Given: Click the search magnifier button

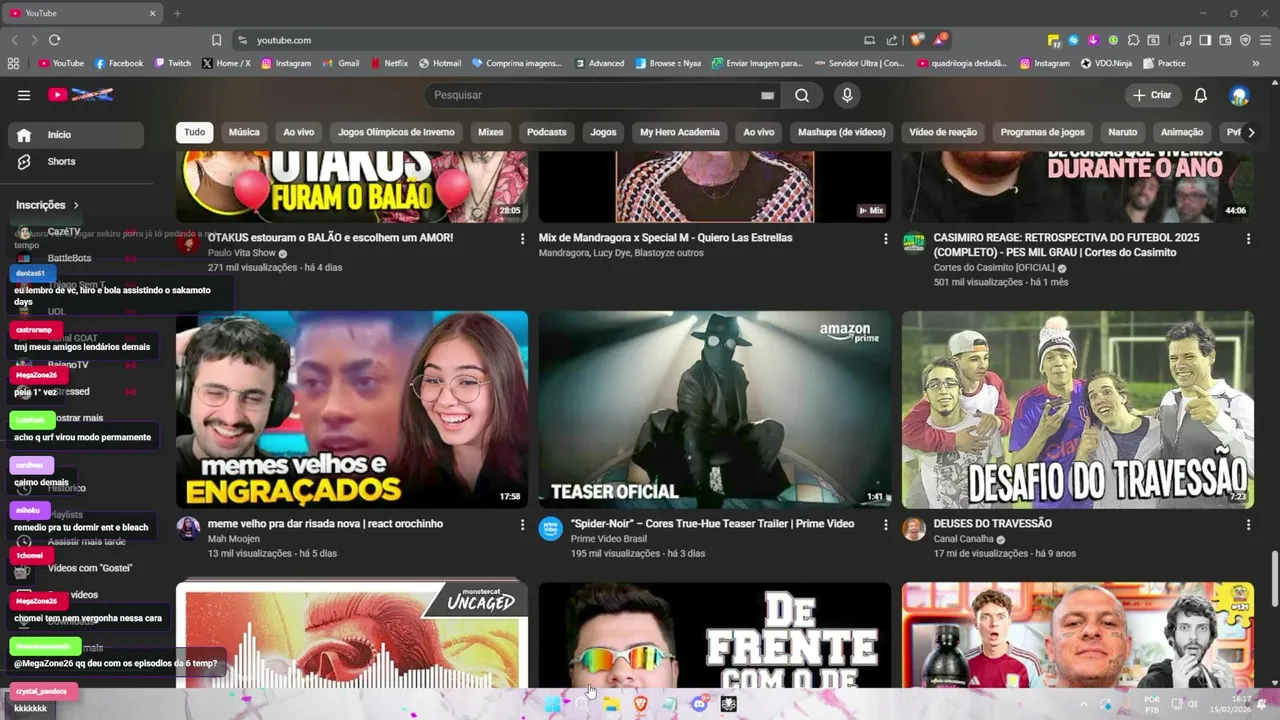Looking at the screenshot, I should pos(802,95).
